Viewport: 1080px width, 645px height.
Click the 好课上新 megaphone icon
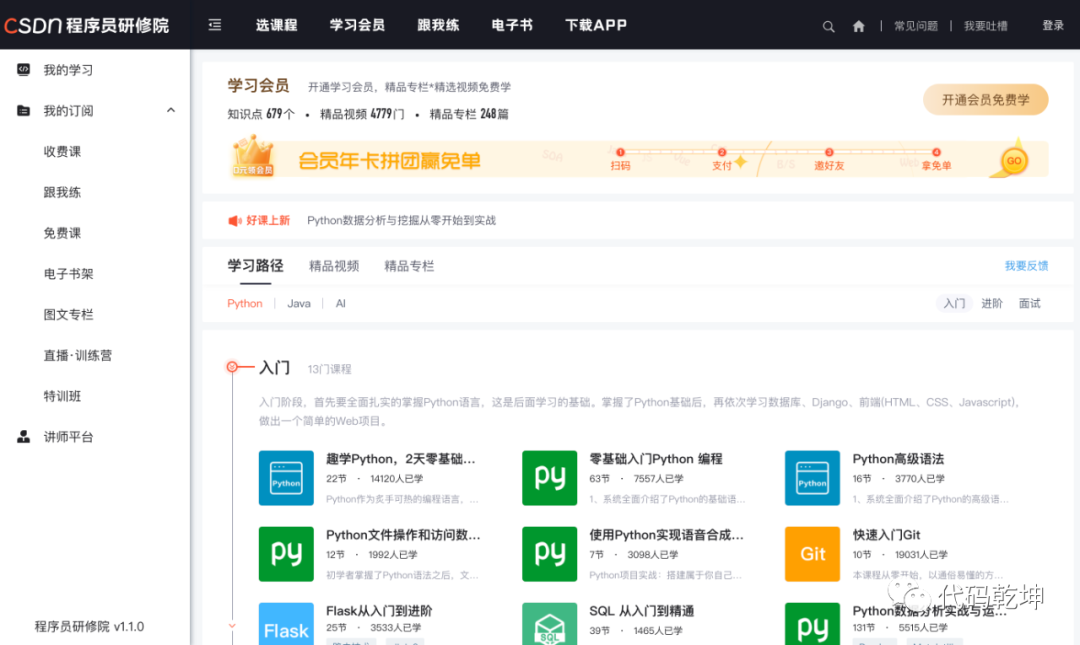coord(235,221)
